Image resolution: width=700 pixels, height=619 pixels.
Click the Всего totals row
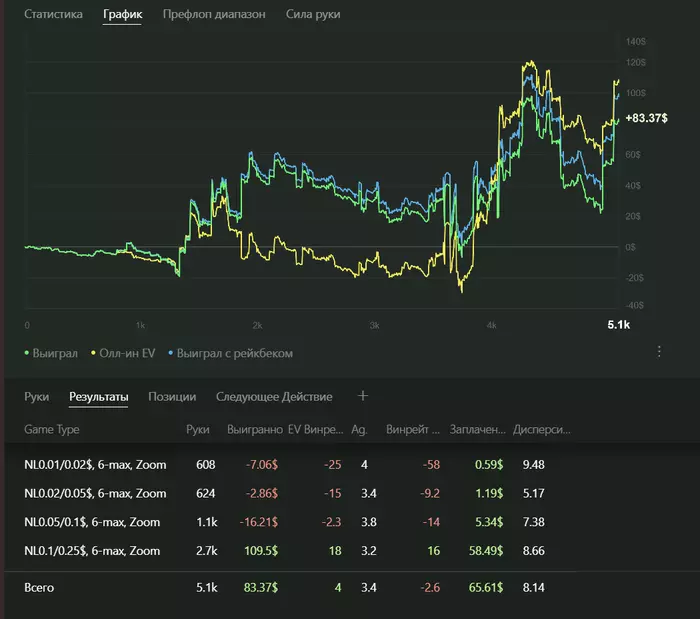pyautogui.click(x=39, y=588)
